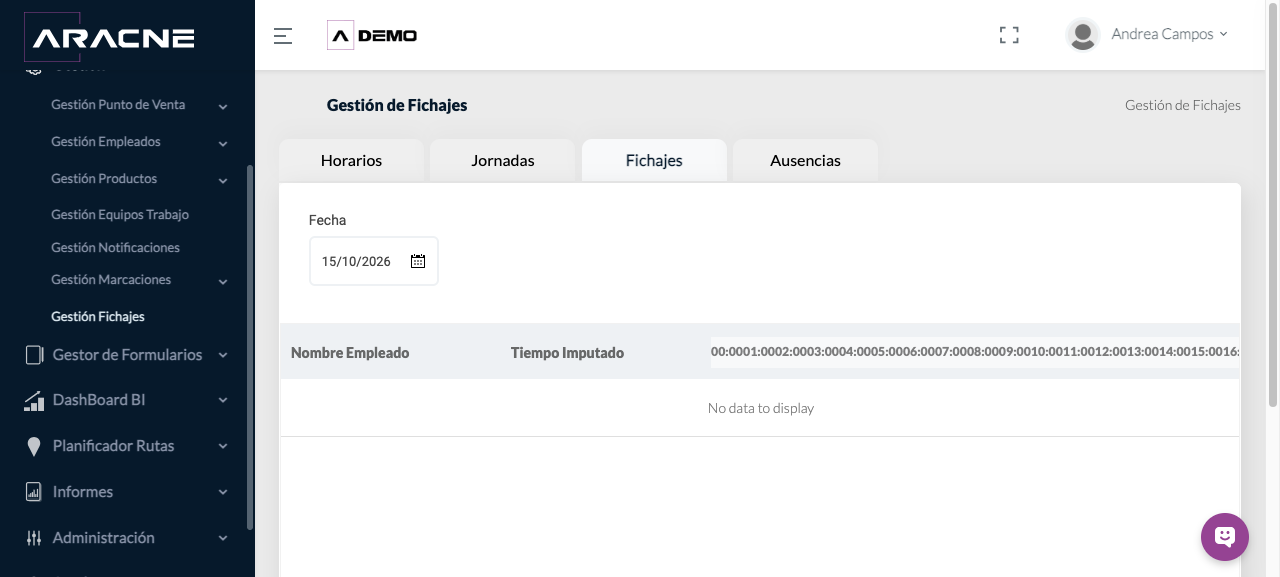
Task: Expand Gestión Productos chevron
Action: click(x=223, y=180)
